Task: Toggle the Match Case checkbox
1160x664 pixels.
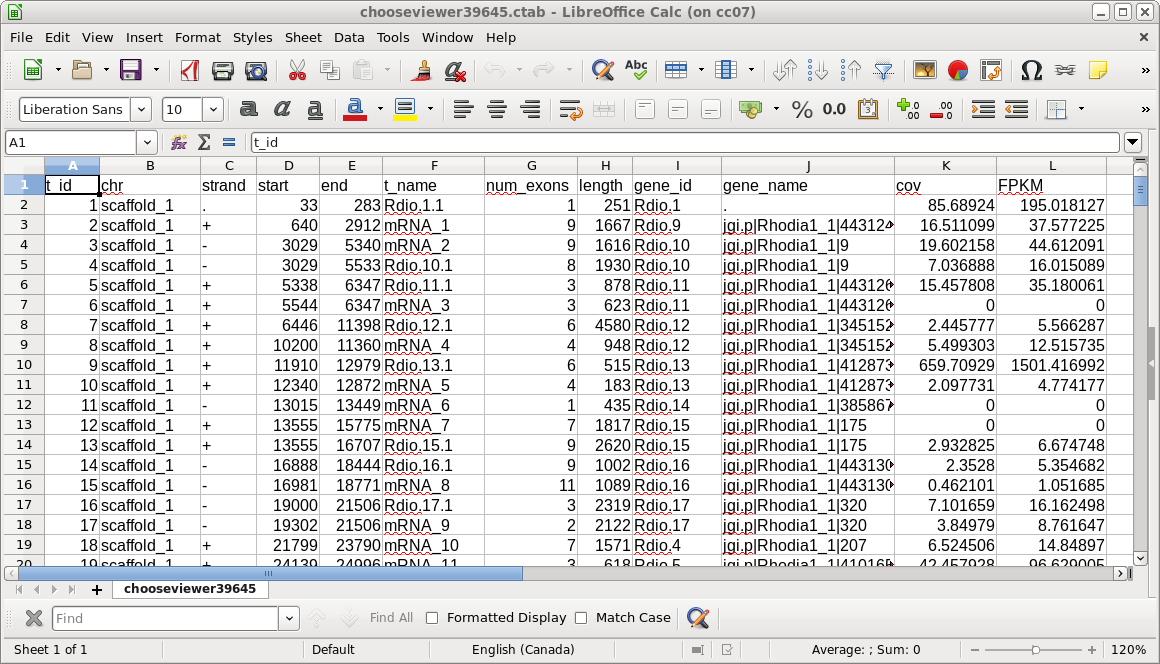Action: (581, 618)
